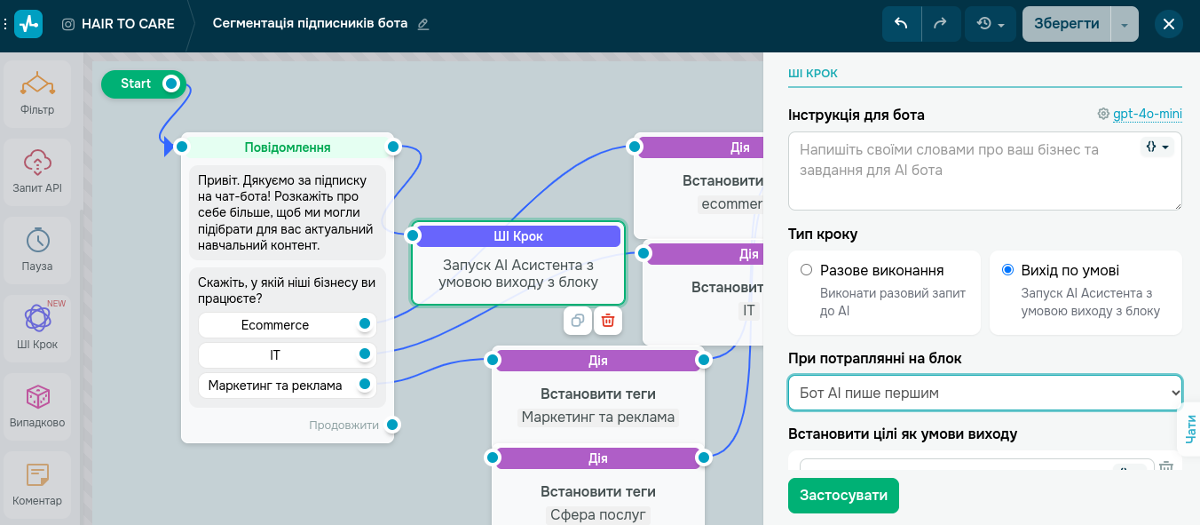Viewport: 1200px width, 525px height.
Task: Click Дія ecommerce block input connector
Action: click(x=634, y=147)
